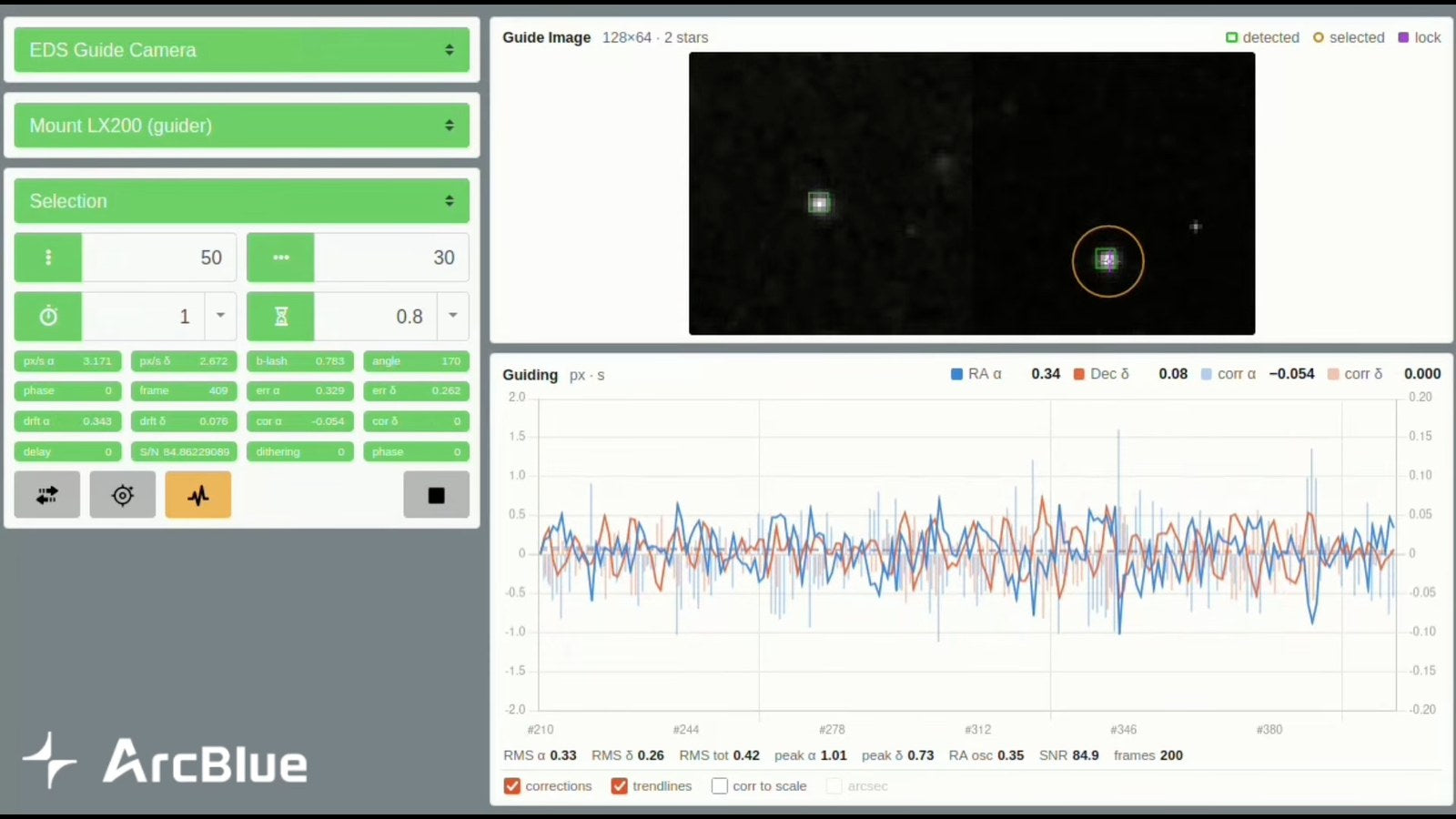Open the Mount LX200 (guider) dropdown
The image size is (1456, 819).
tap(242, 126)
